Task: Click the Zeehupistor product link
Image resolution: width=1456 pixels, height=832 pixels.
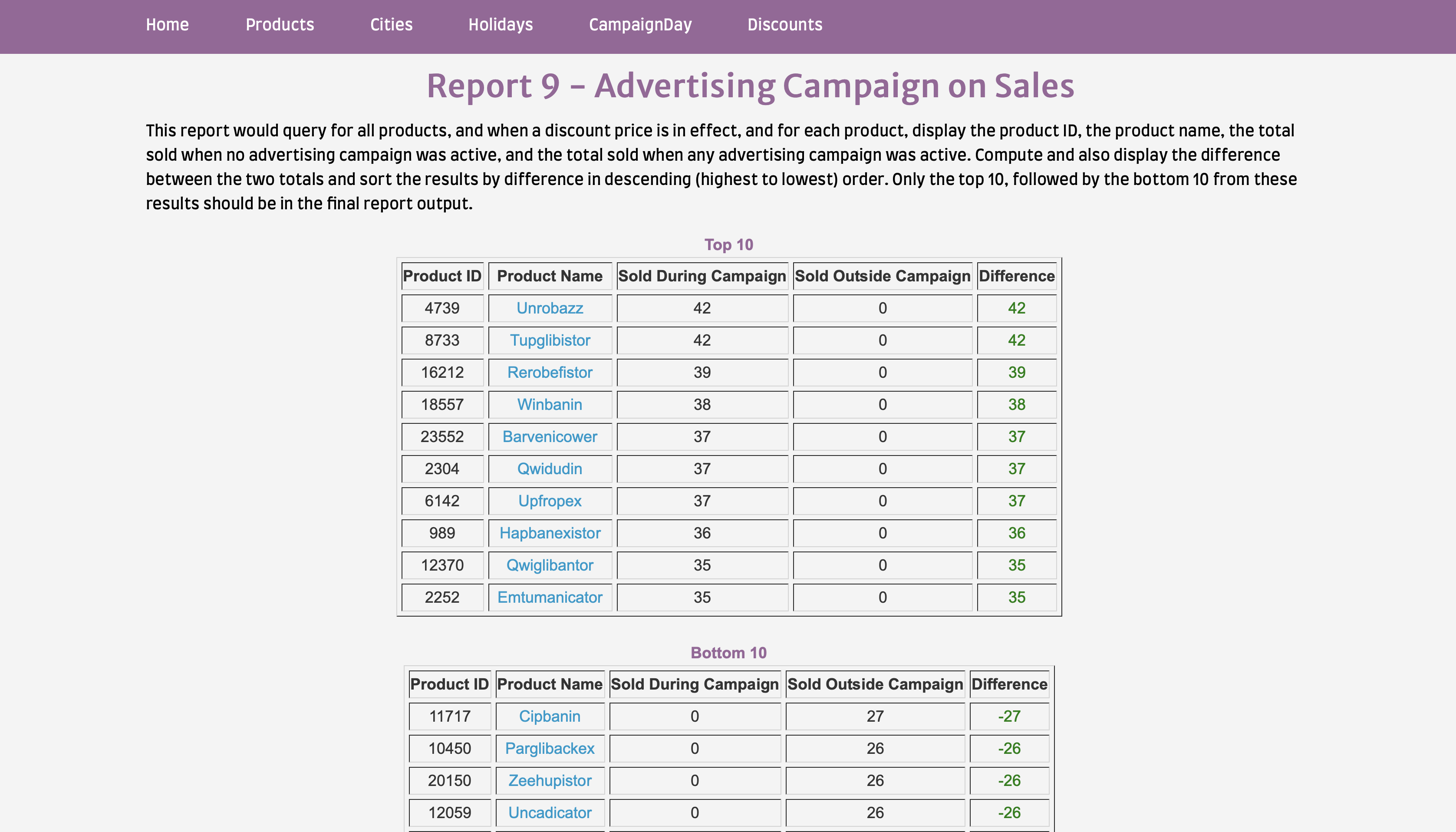Action: tap(550, 780)
